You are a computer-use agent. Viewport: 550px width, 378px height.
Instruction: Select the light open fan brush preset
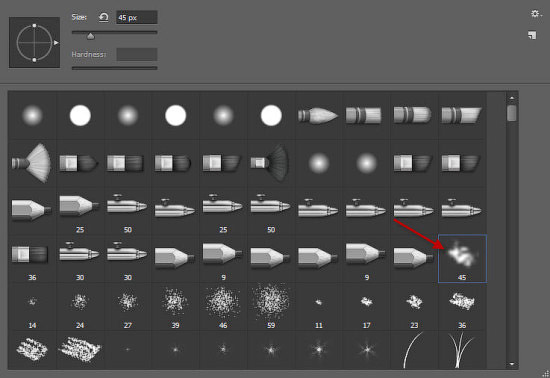(32, 163)
